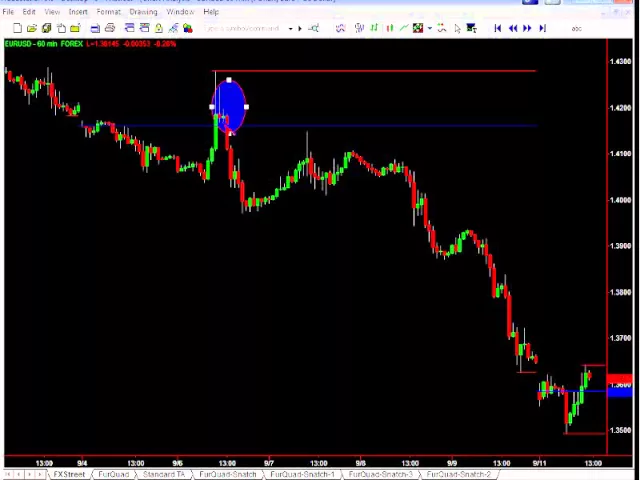Rewind chart with double-left arrows
Viewport: 640px width, 480px height.
513,28
